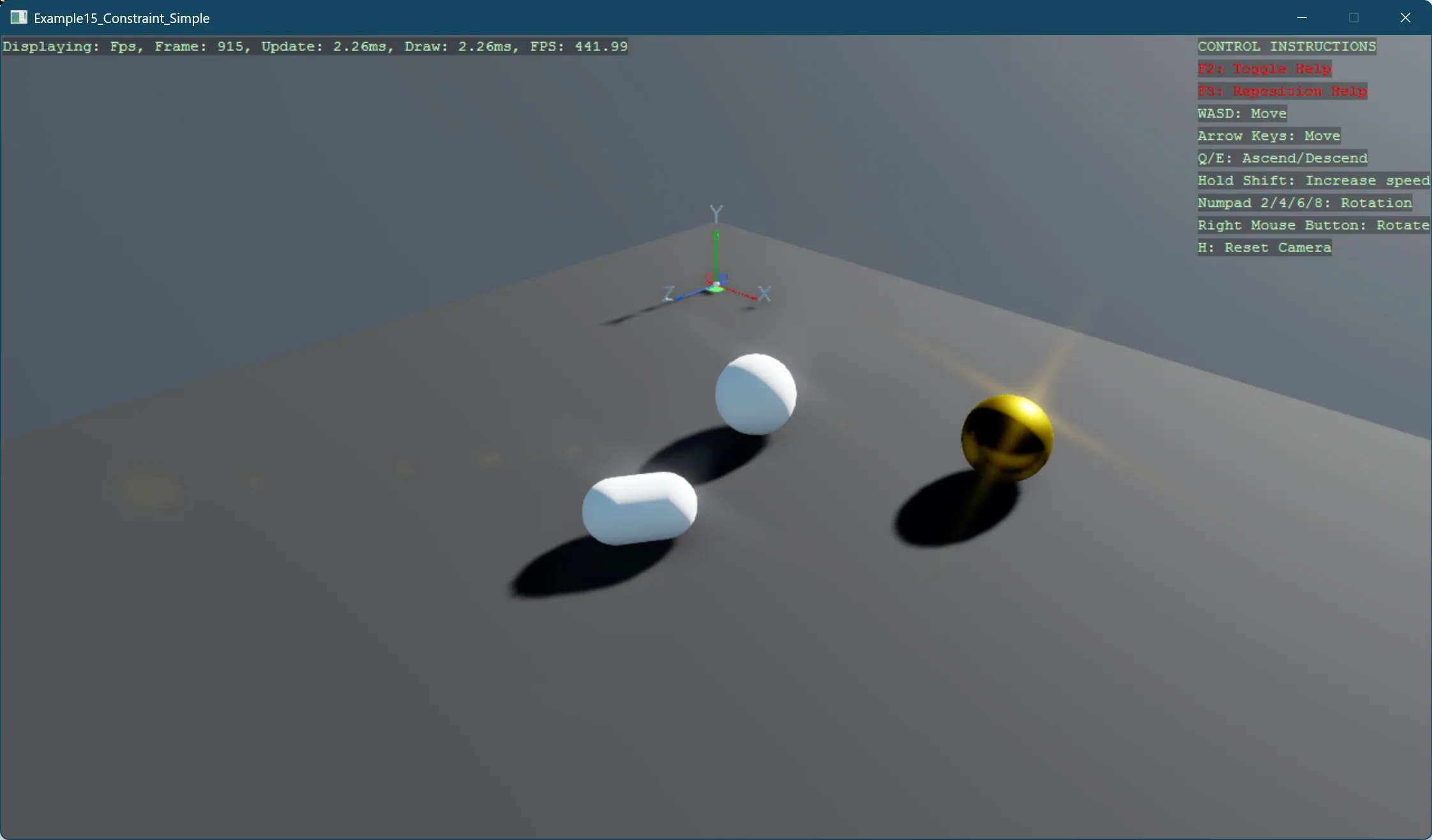This screenshot has height=840, width=1432.
Task: Click the green Y axis gizmo label
Action: click(716, 213)
